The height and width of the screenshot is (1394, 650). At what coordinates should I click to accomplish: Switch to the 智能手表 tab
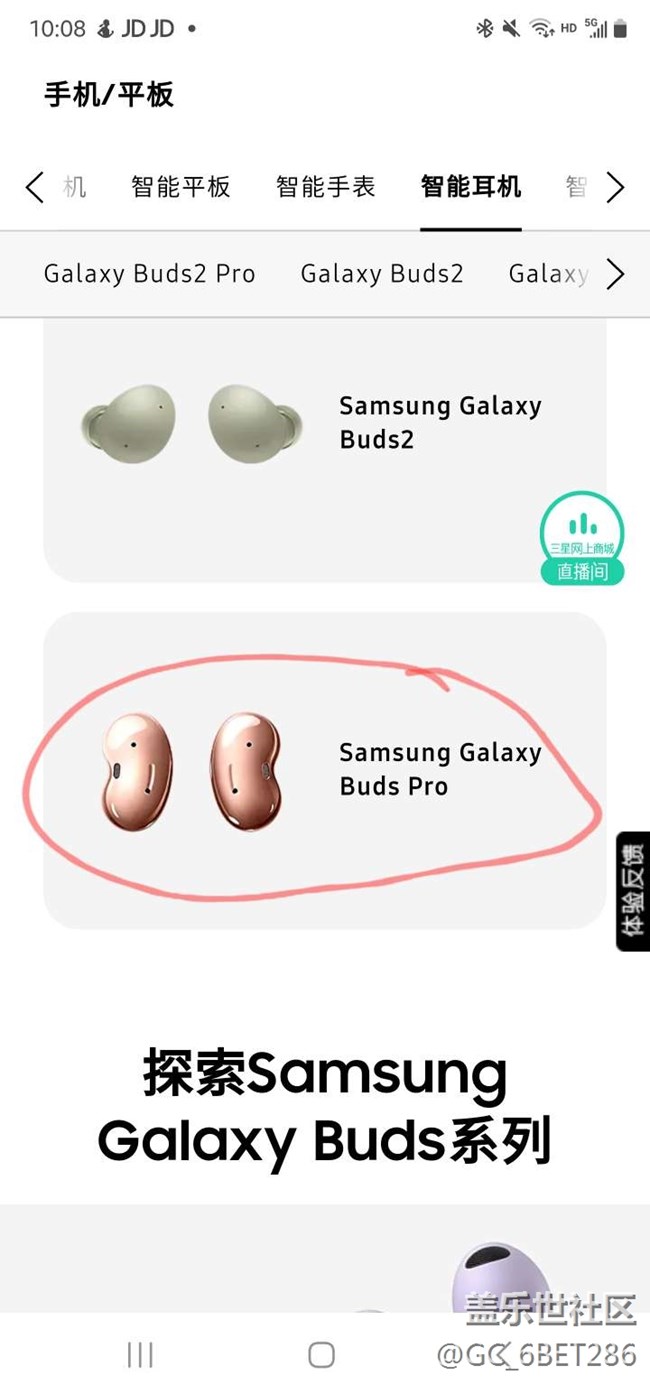point(326,186)
